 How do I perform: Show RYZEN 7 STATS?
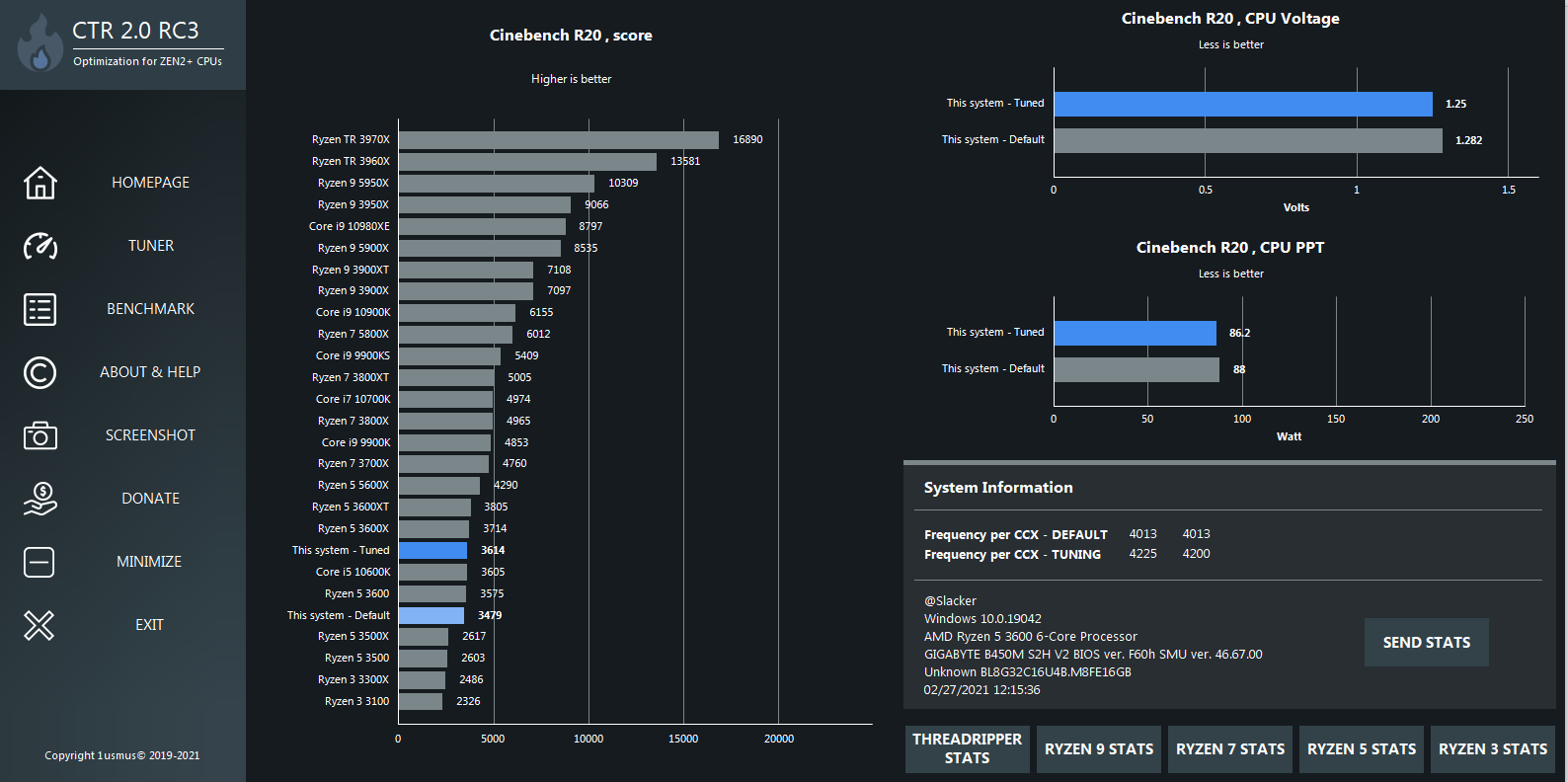(x=1230, y=749)
